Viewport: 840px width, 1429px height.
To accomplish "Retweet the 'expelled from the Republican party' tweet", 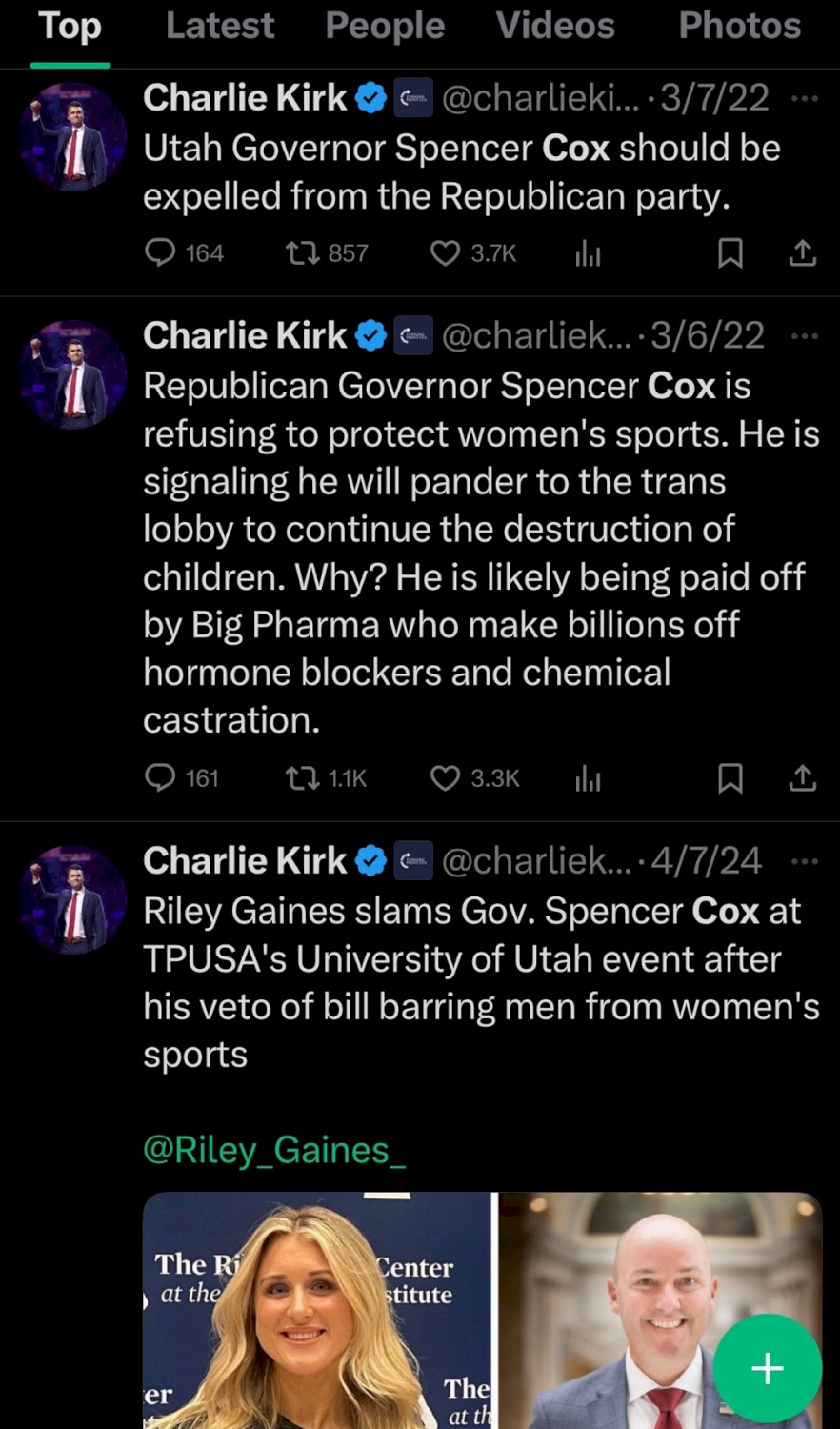I will click(303, 252).
